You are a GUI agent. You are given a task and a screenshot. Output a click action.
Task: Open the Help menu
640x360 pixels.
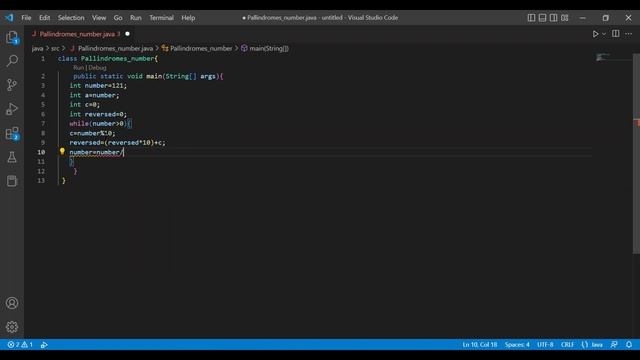point(188,18)
